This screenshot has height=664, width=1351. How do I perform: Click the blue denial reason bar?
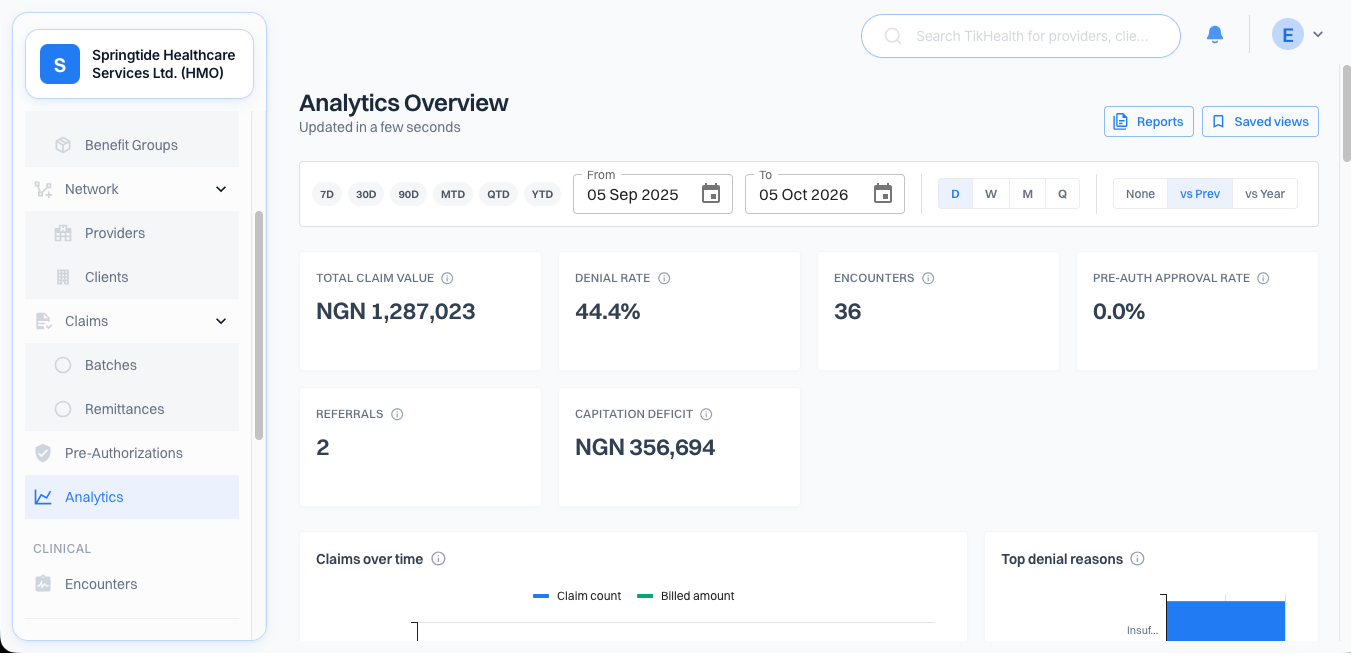(x=1225, y=621)
